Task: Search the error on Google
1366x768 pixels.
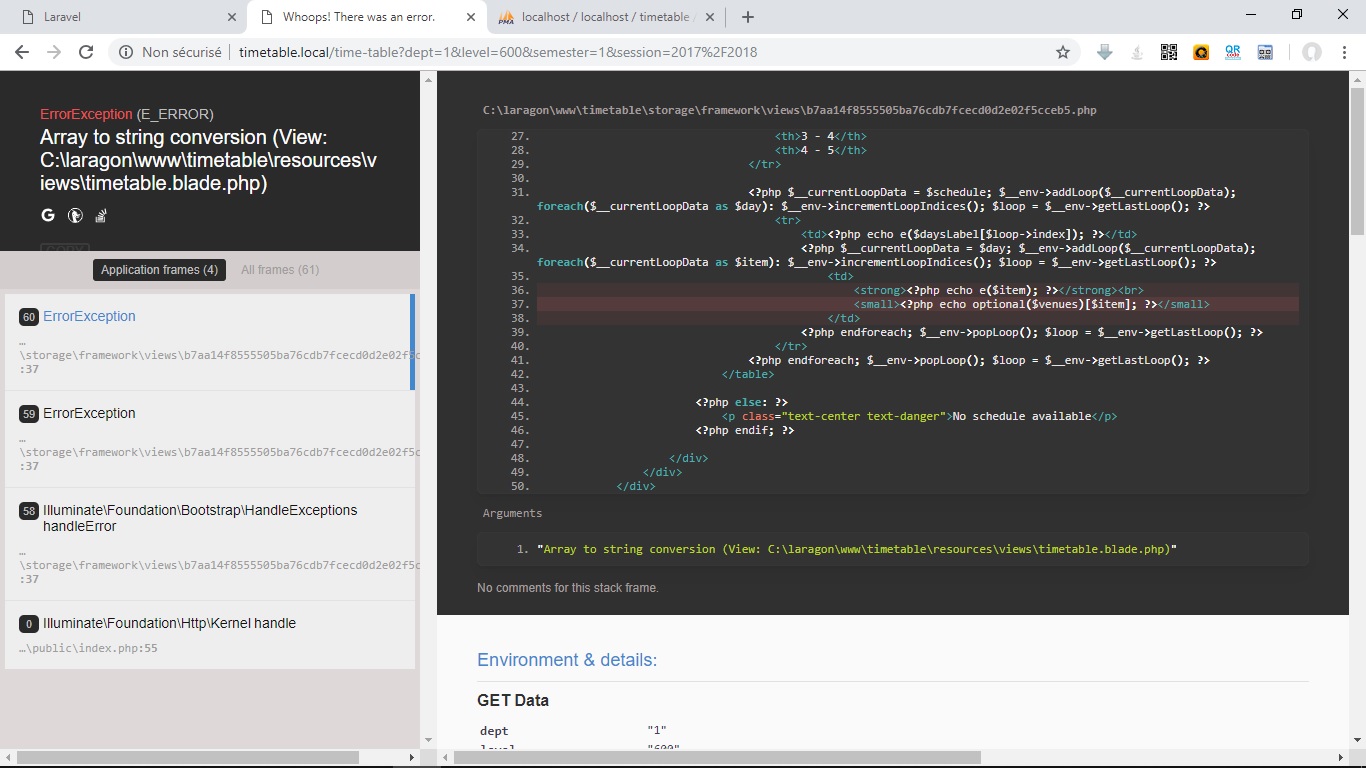Action: pyautogui.click(x=47, y=215)
